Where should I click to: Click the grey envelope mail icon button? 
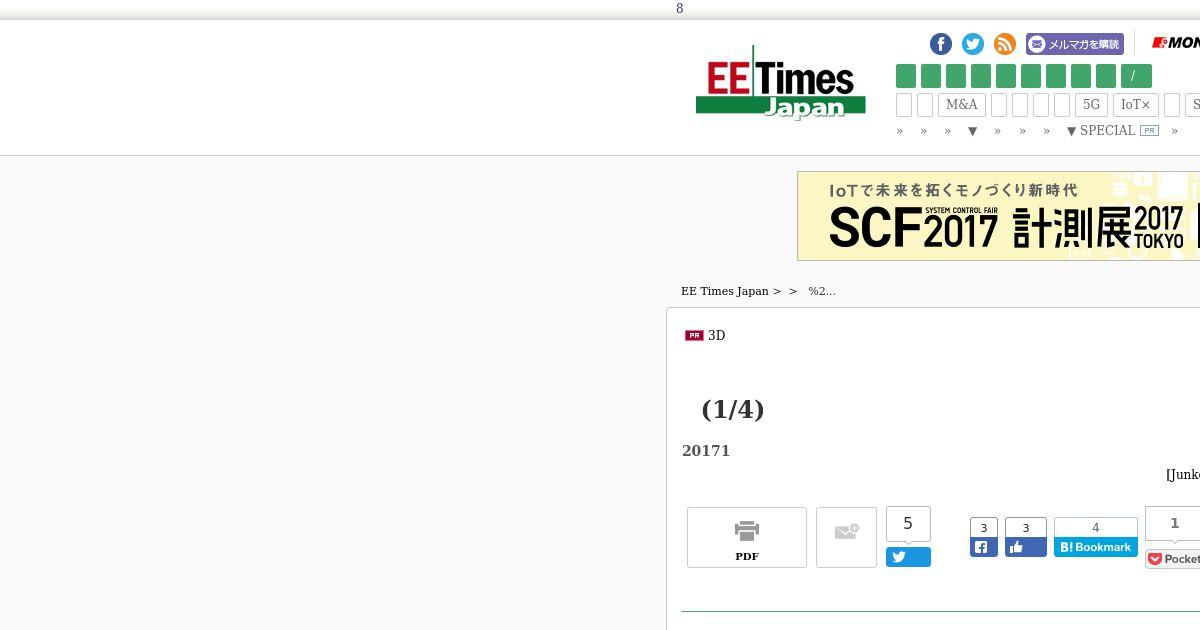click(x=846, y=538)
